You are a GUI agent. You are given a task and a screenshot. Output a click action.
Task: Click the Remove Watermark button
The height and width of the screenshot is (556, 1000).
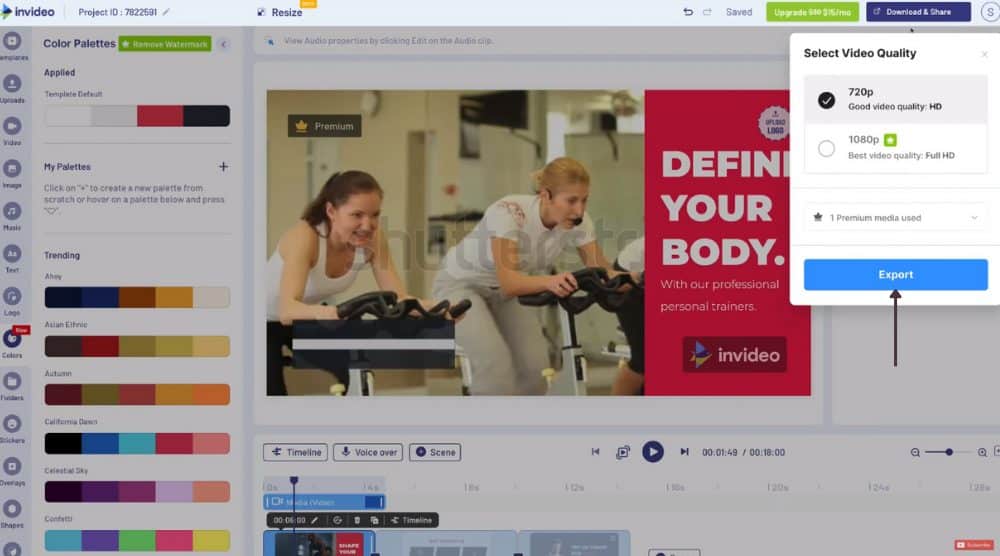click(x=165, y=44)
